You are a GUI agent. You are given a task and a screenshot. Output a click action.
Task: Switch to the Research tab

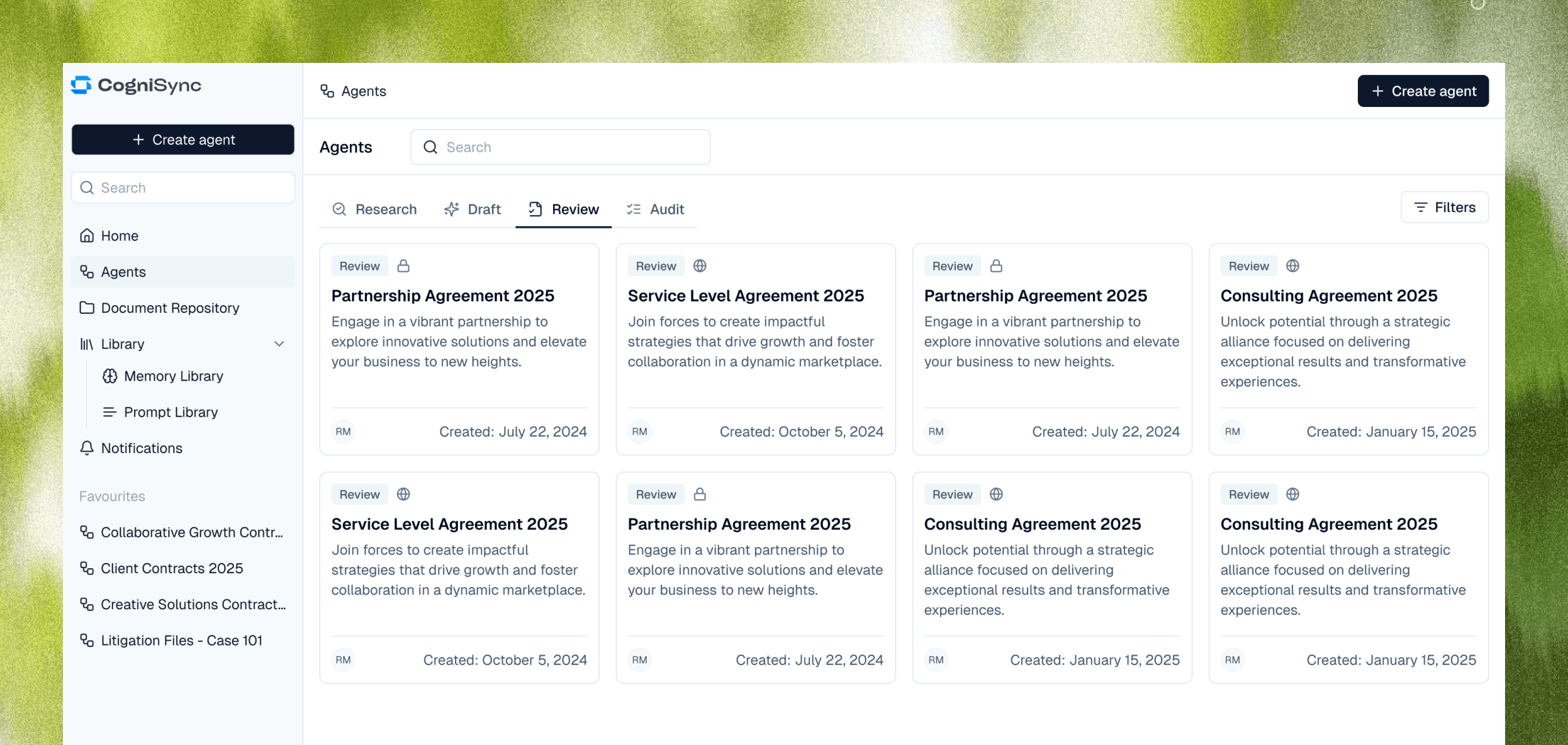tap(375, 210)
